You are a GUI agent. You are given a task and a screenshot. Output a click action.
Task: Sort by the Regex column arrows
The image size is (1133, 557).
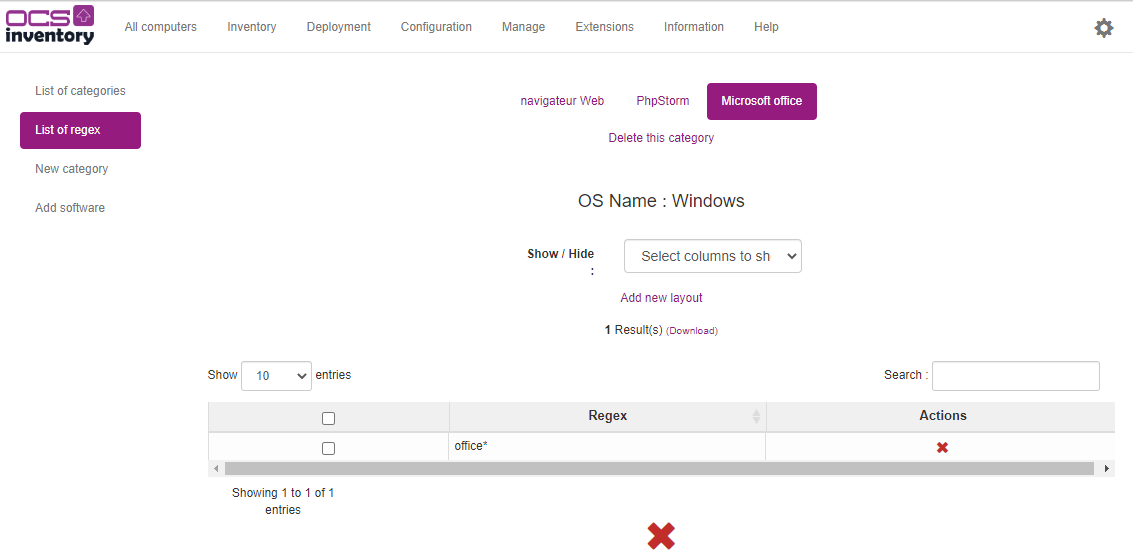point(756,416)
